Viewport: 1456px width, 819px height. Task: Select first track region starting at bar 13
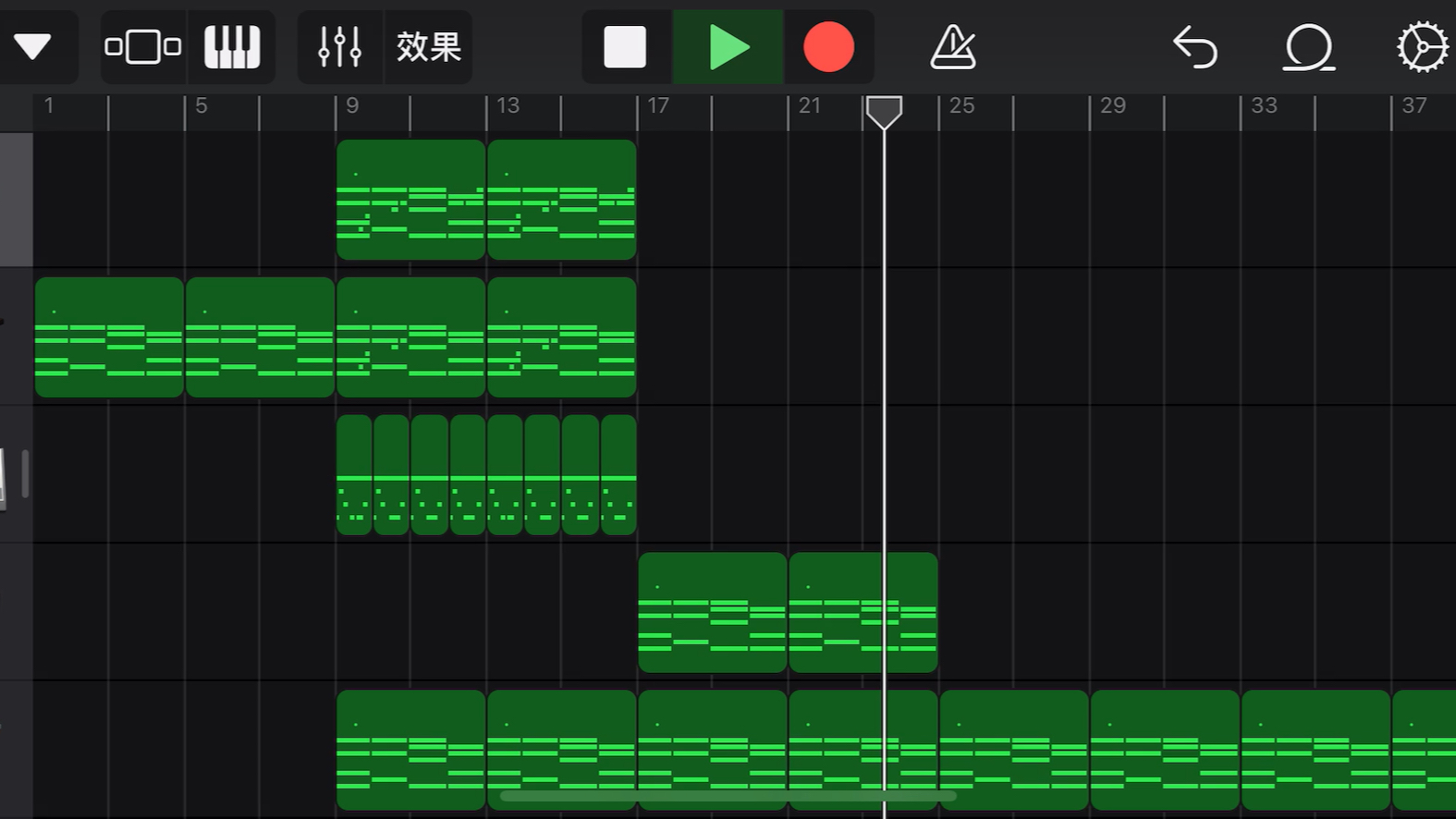pos(562,200)
